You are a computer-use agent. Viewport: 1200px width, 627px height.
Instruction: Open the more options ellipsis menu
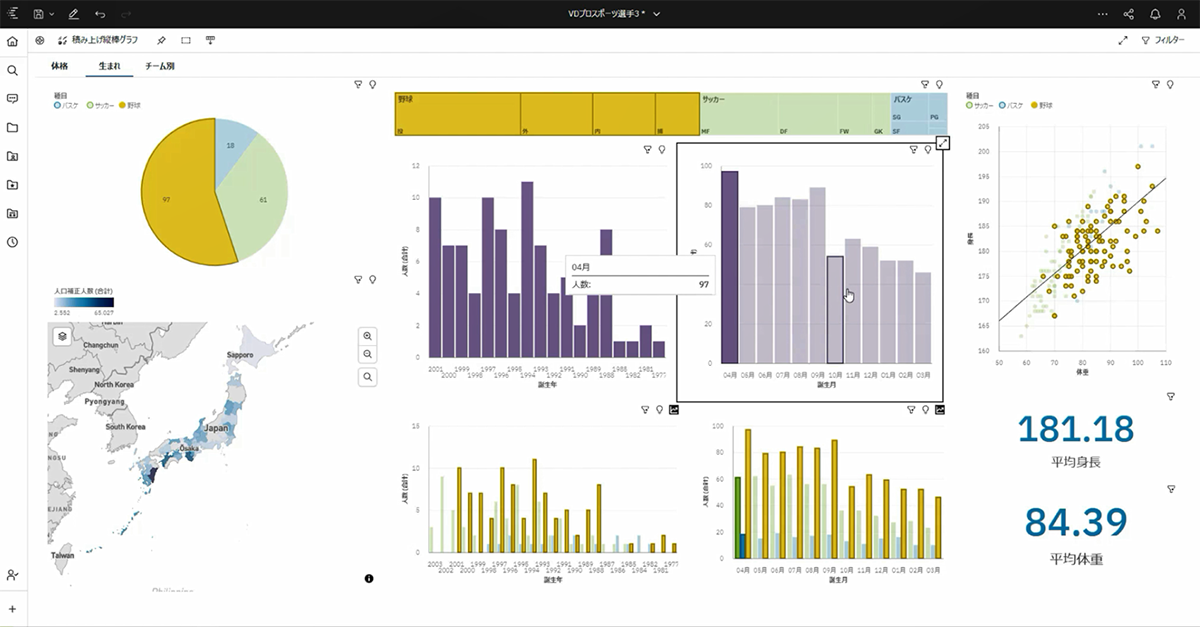[1103, 14]
